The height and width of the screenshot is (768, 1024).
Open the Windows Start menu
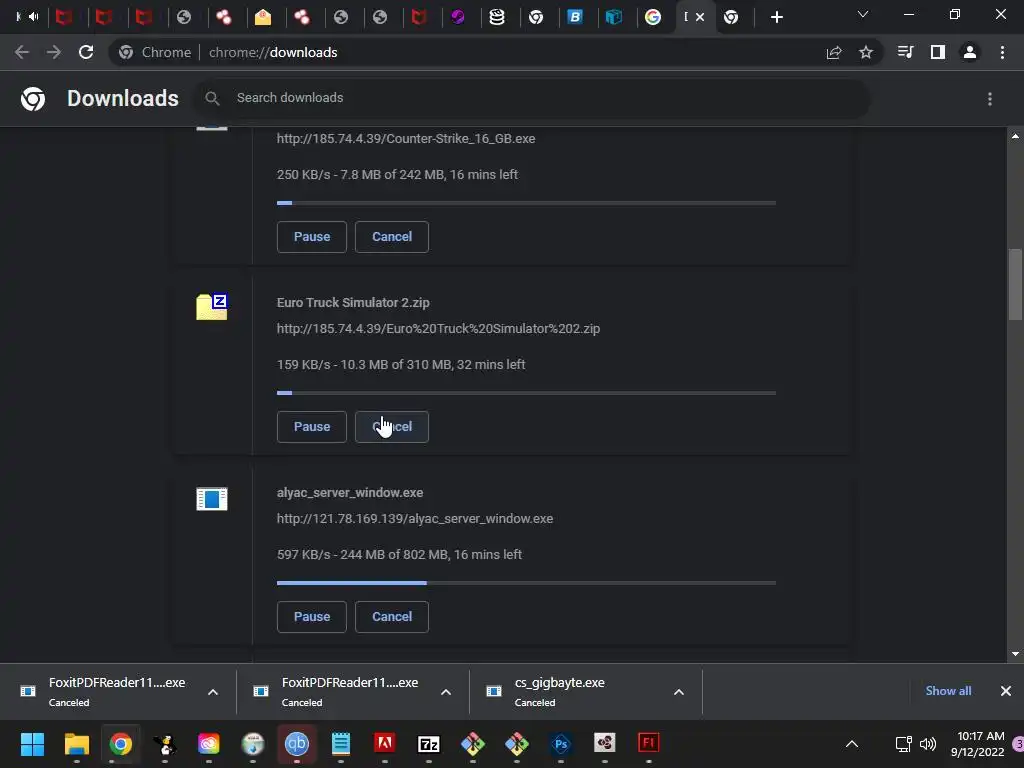(33, 744)
